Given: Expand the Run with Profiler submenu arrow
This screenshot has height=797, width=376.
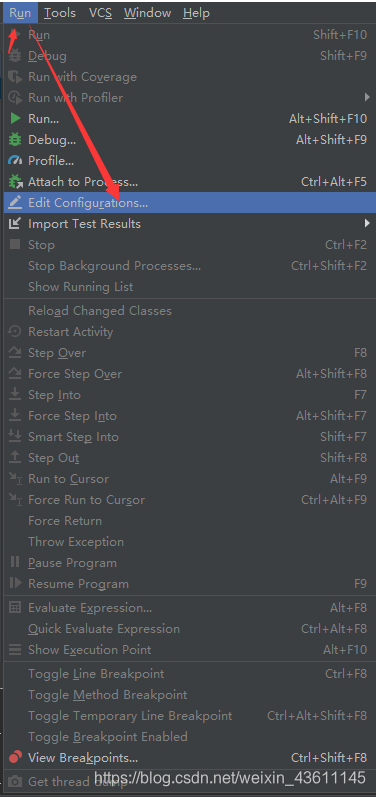Looking at the screenshot, I should pyautogui.click(x=367, y=97).
